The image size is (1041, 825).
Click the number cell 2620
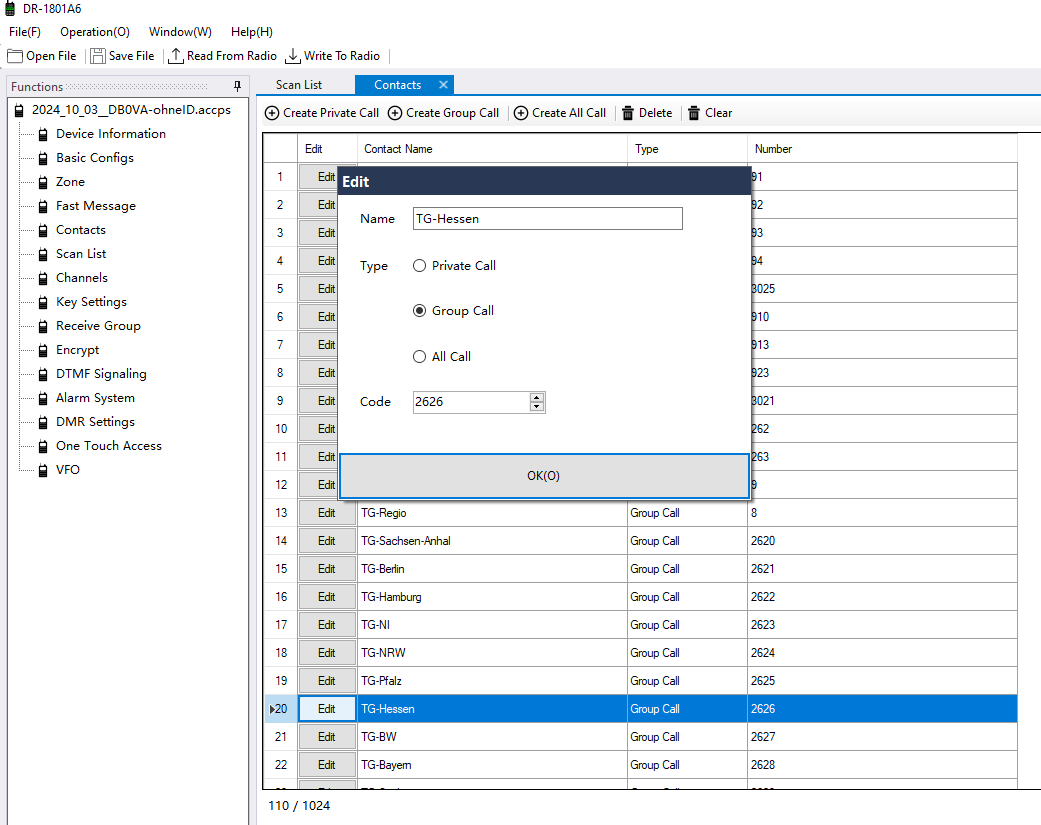pos(882,541)
